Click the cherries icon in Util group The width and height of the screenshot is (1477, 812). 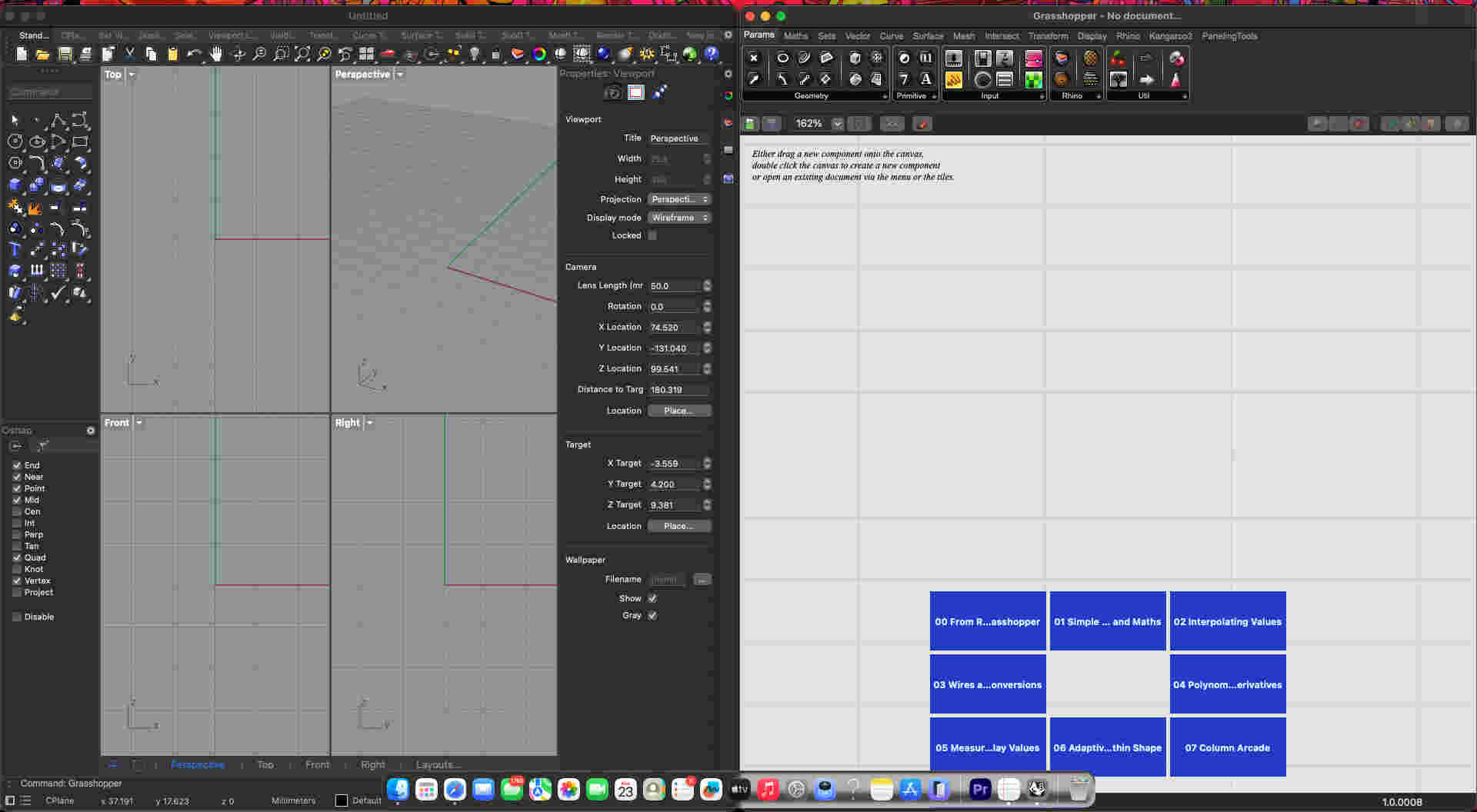[x=1118, y=58]
